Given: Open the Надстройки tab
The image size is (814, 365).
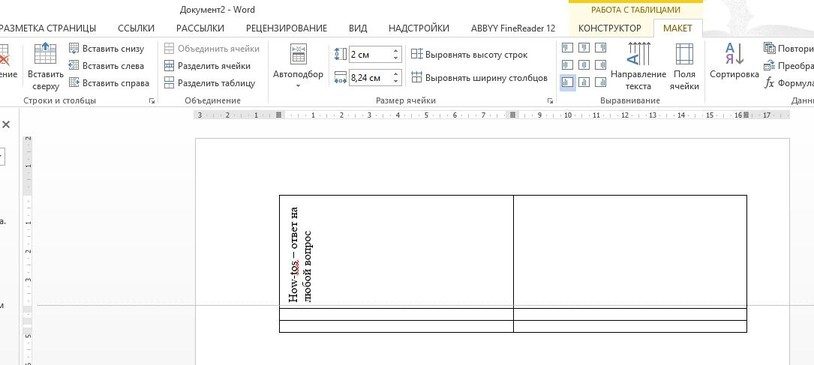Looking at the screenshot, I should coord(419,28).
